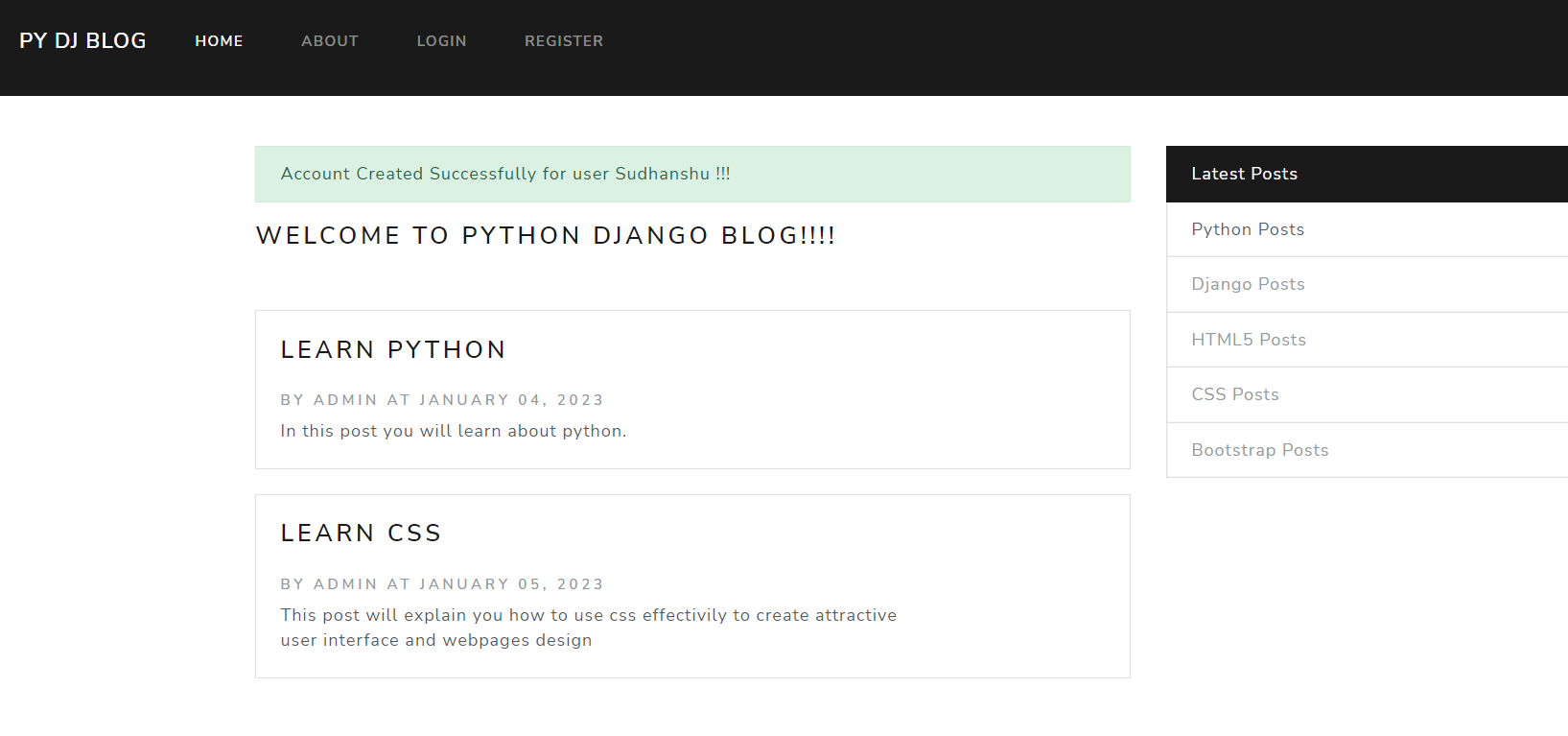Click the account created success message
Viewport: 1568px width, 736px height.
click(692, 174)
